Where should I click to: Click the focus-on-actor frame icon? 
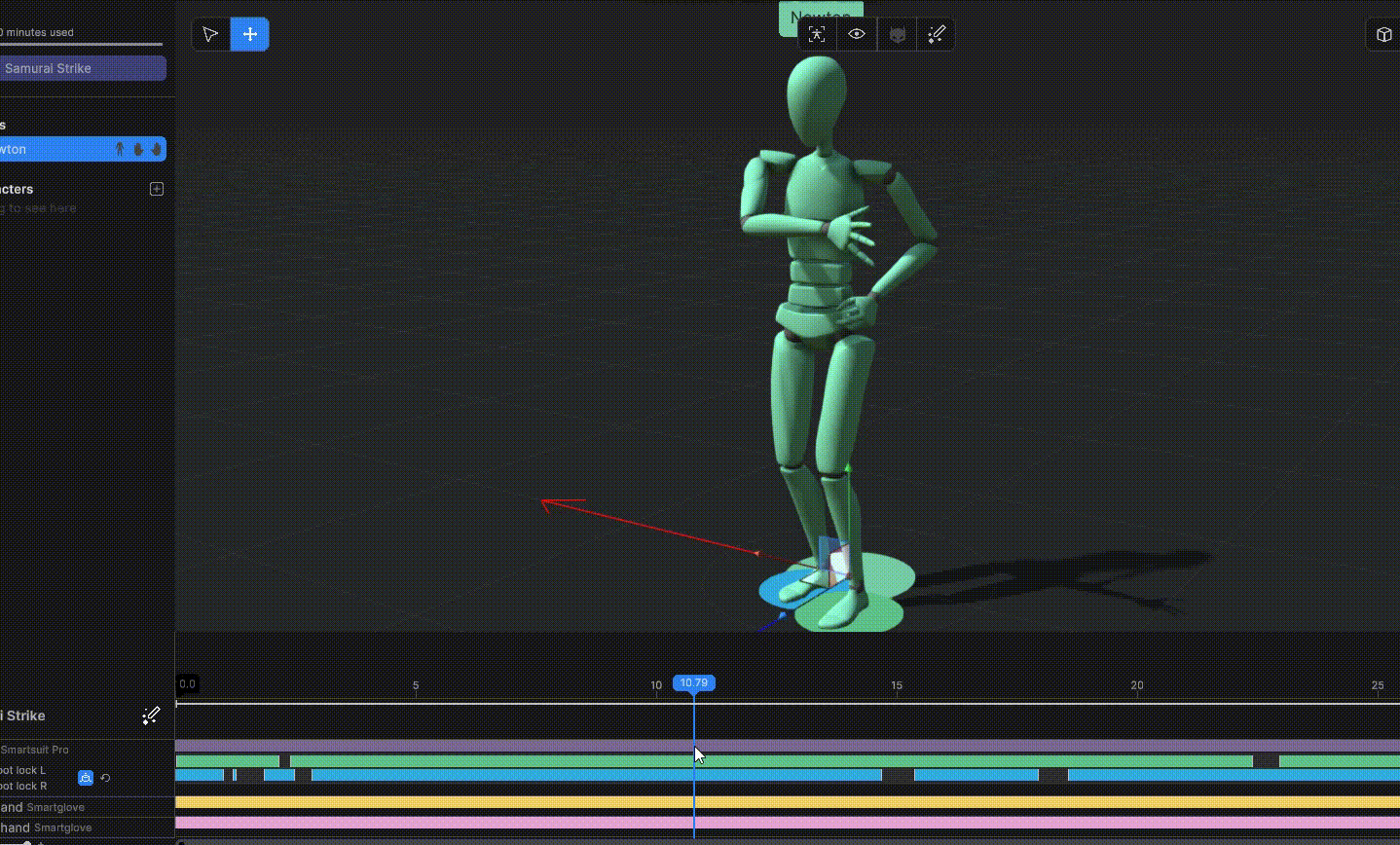tap(817, 34)
